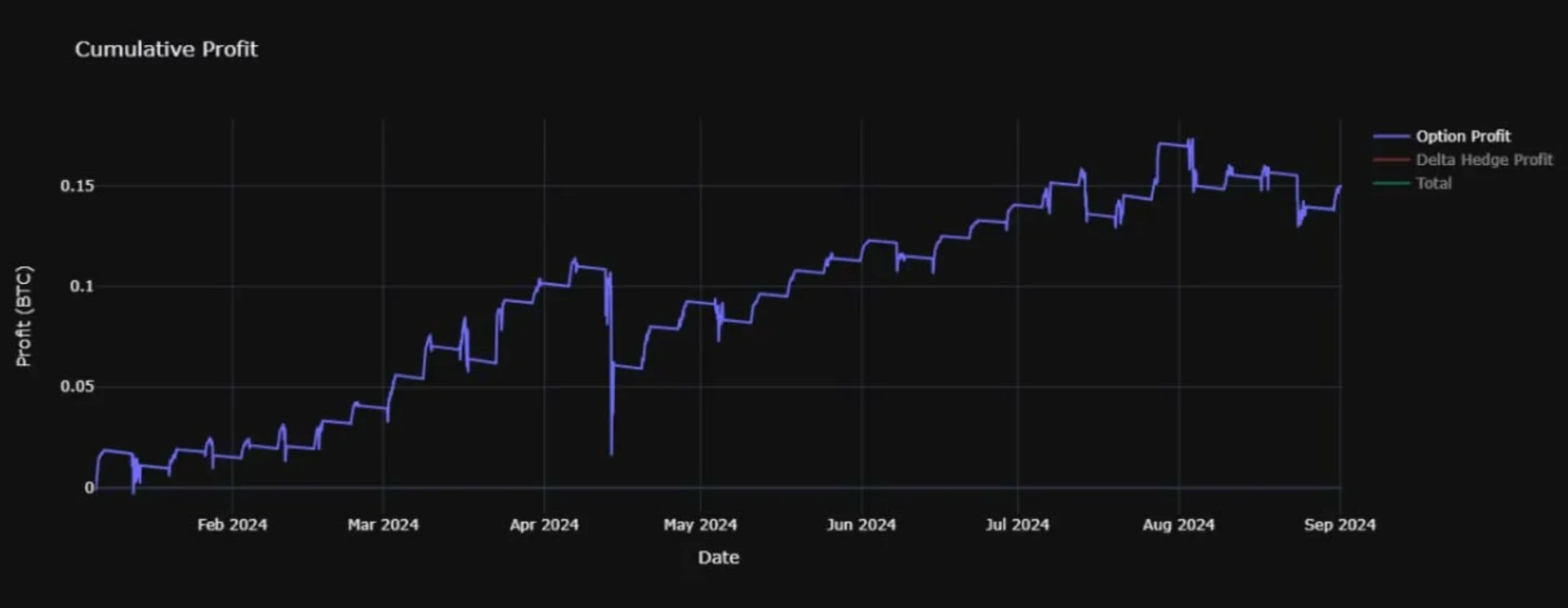Viewport: 1568px width, 608px height.
Task: Click the 0.1 y-axis tick label
Action: click(x=82, y=286)
